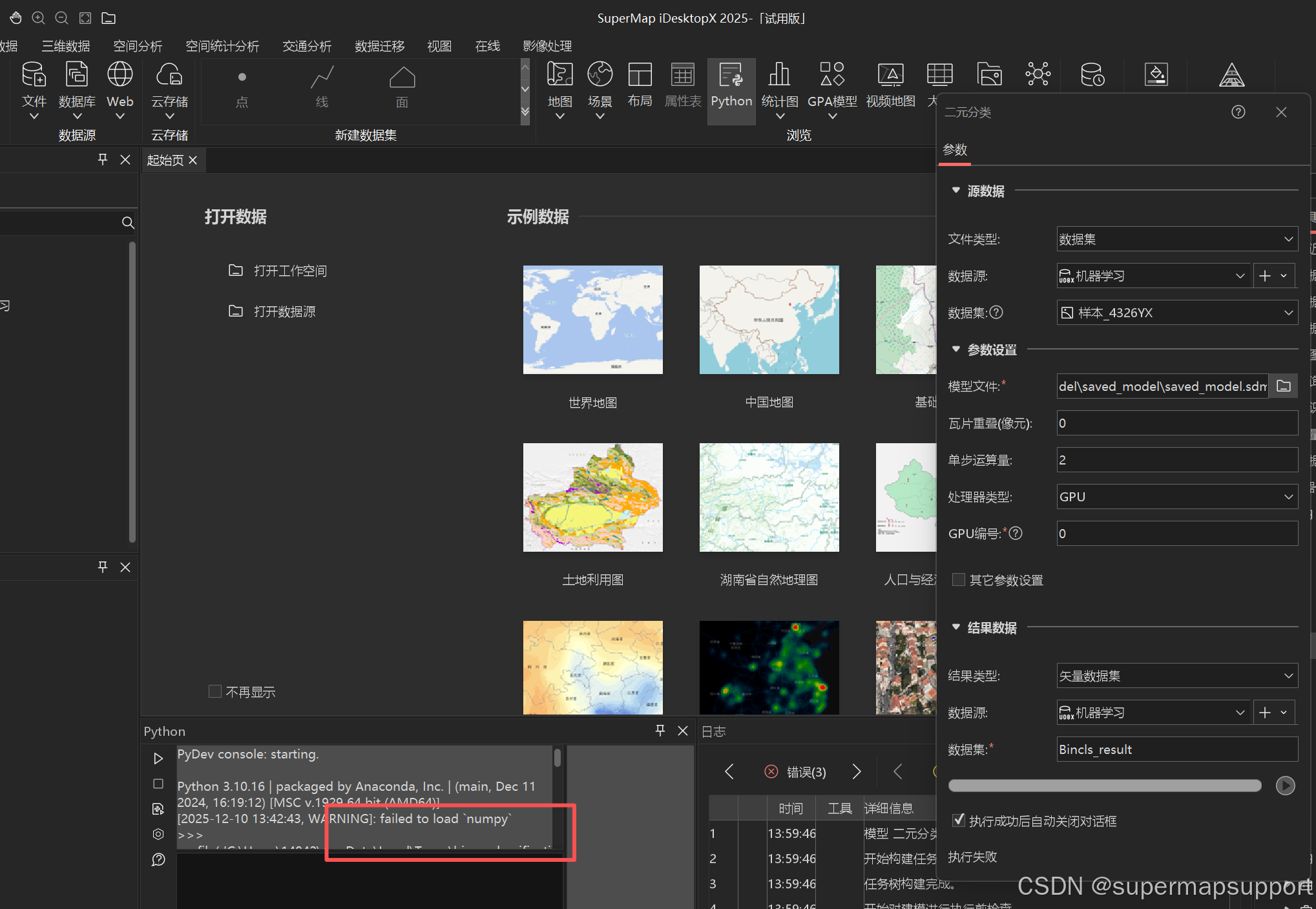Click 打开工作空间 to open a workspace
The width and height of the screenshot is (1316, 909).
[x=290, y=271]
